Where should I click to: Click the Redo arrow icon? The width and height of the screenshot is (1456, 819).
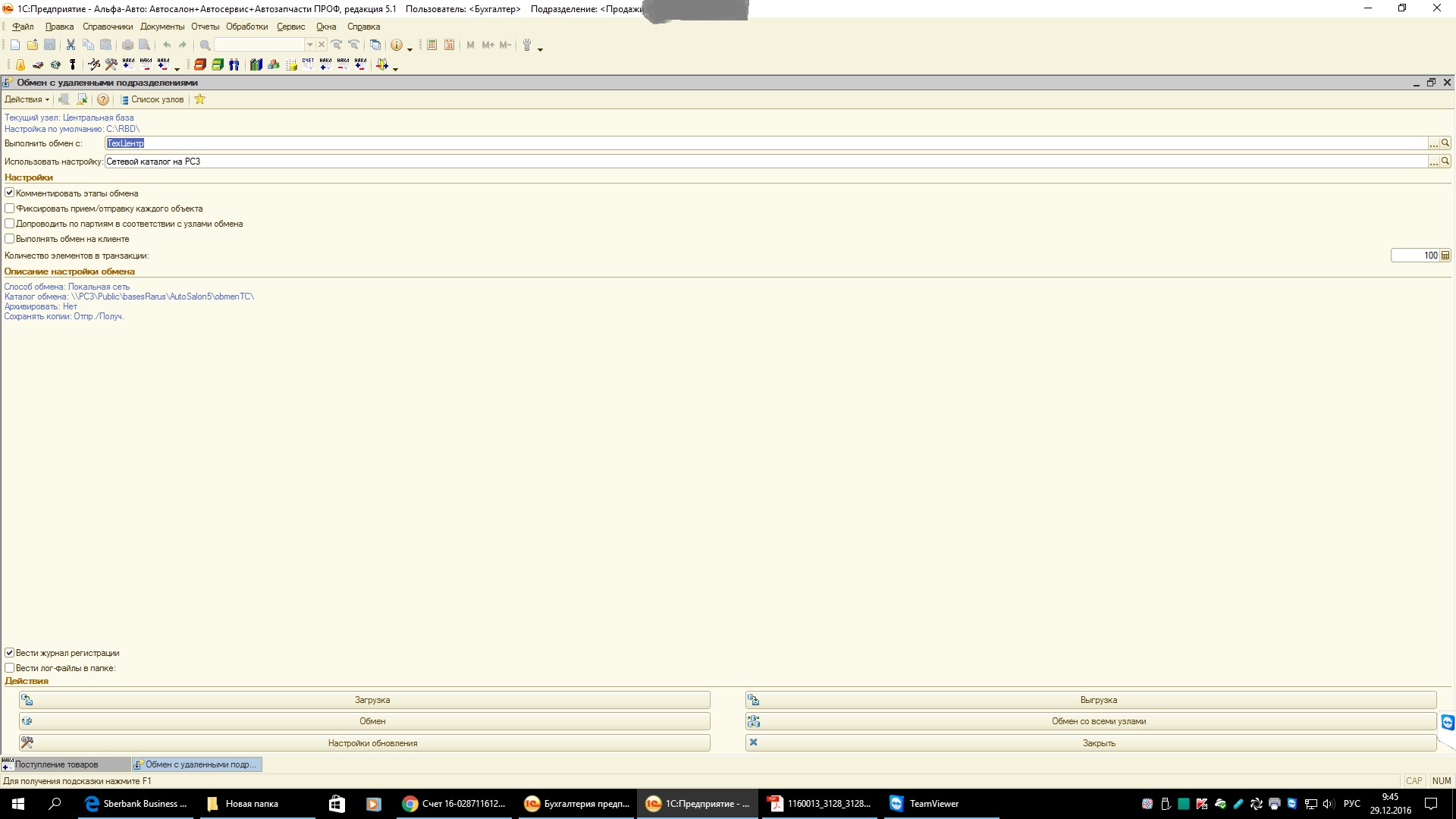click(x=183, y=45)
